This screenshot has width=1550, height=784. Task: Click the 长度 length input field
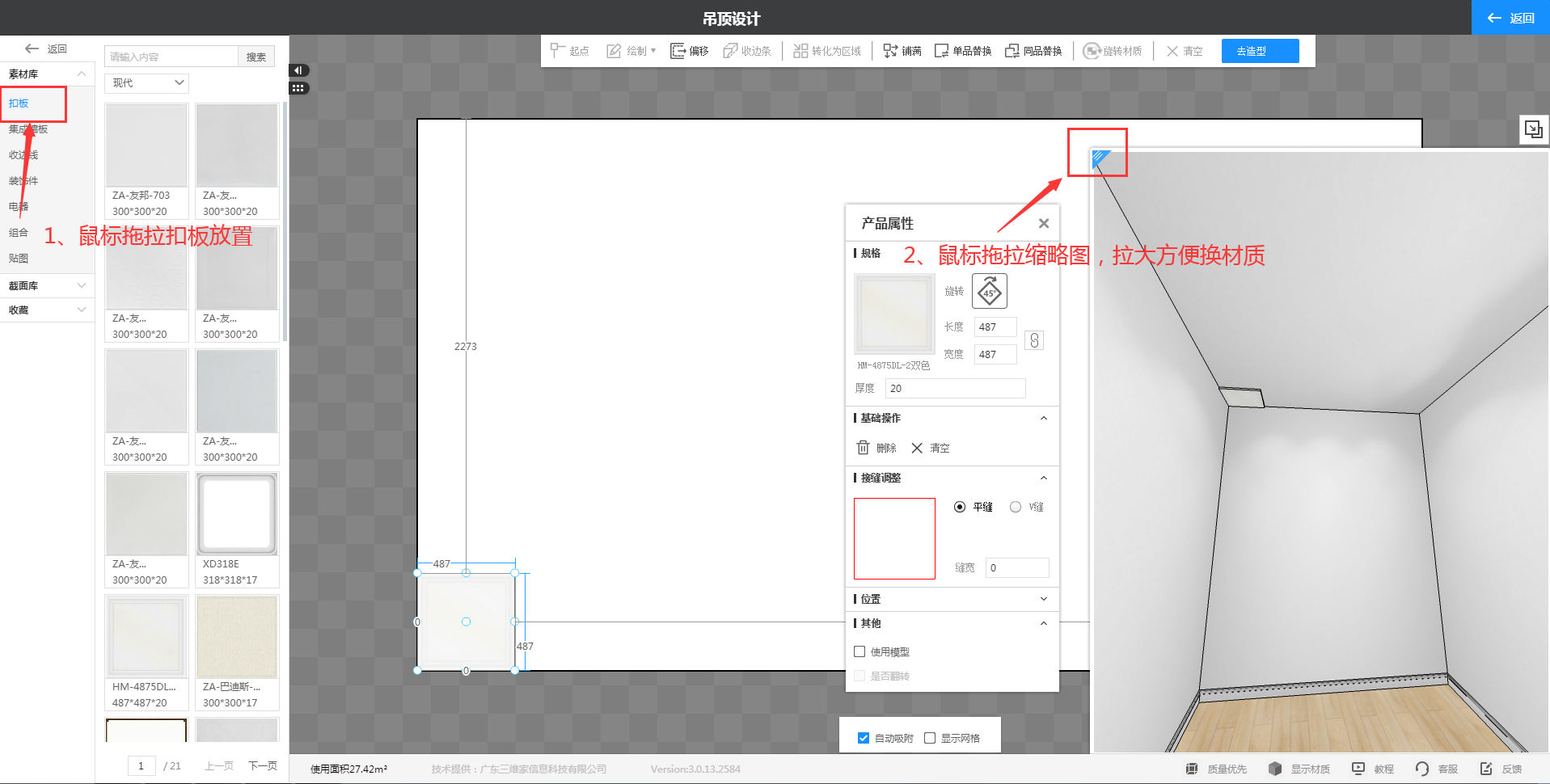click(x=995, y=327)
